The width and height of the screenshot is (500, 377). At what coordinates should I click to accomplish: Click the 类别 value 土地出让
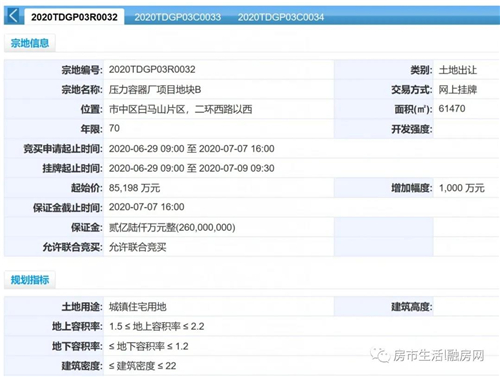coord(458,70)
